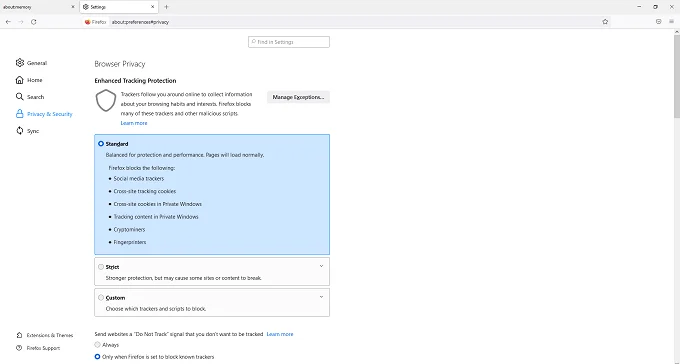Viewport: 680px width, 364px height.
Task: Select the Custom protection radio button
Action: (x=101, y=298)
